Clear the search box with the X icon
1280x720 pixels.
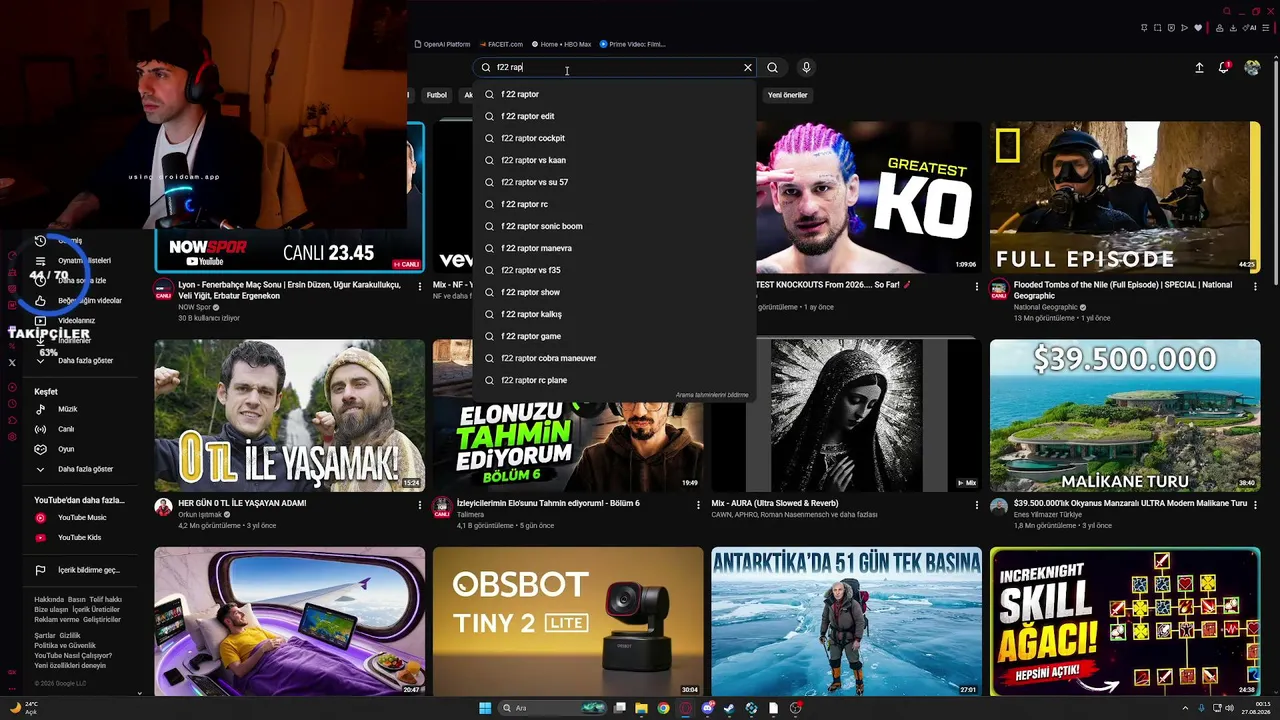pos(747,67)
